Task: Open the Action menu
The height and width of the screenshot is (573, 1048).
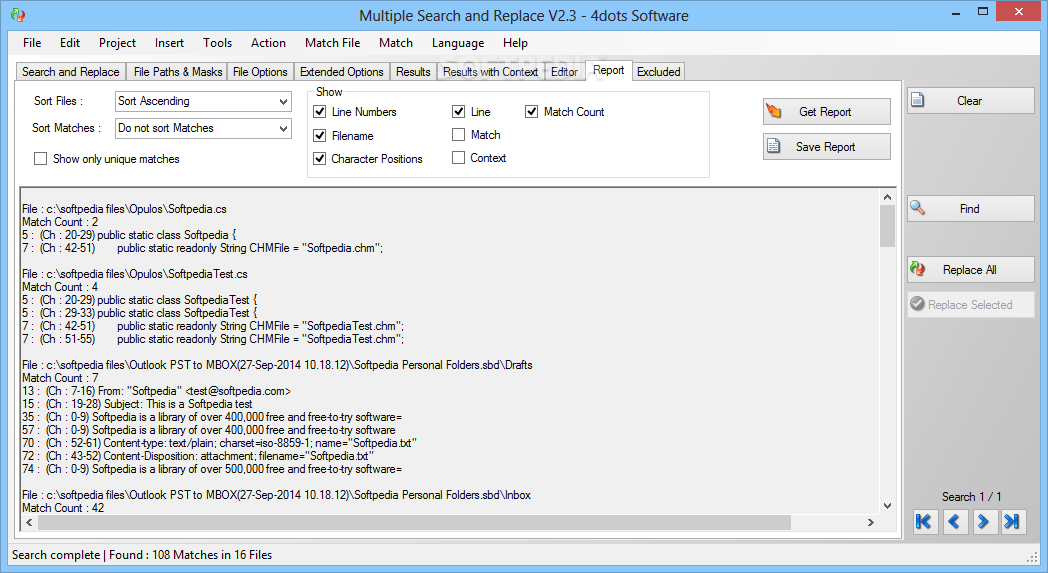Action: [x=268, y=43]
